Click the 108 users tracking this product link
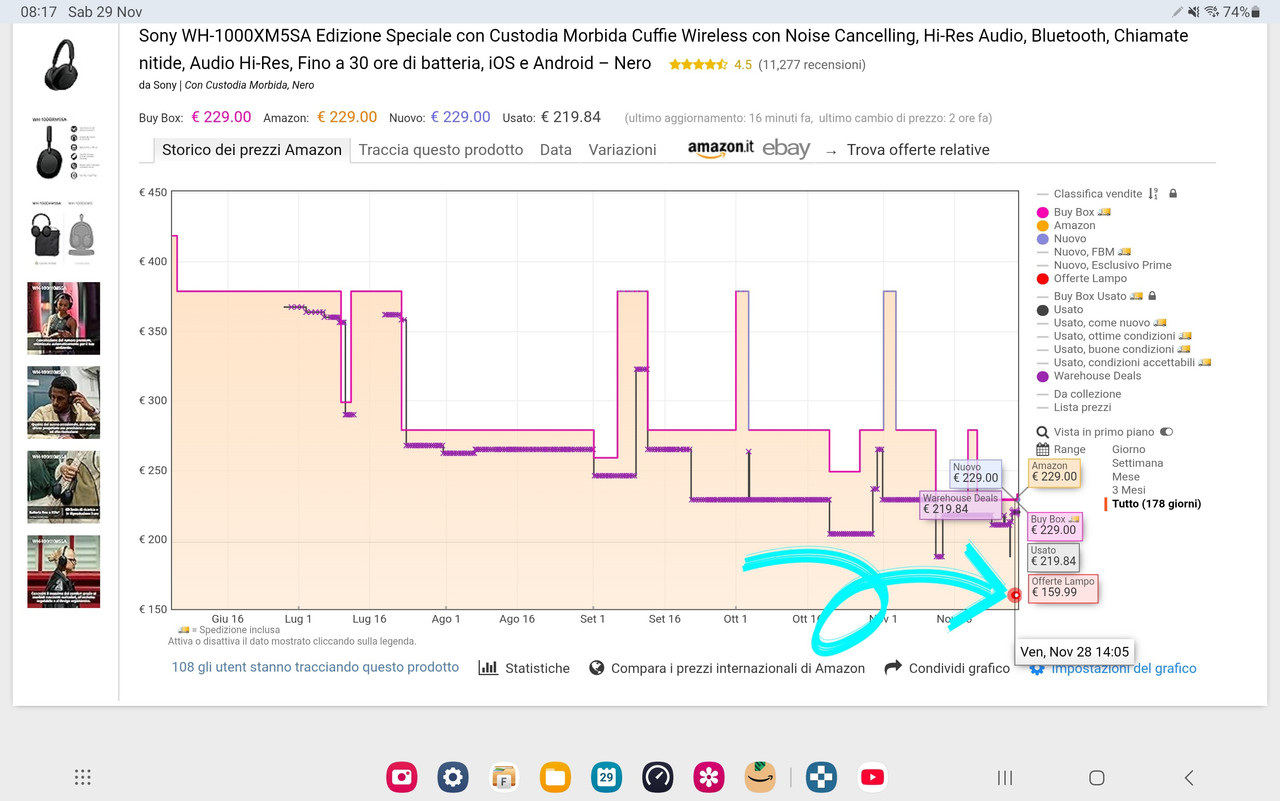1280x801 pixels. (x=315, y=667)
